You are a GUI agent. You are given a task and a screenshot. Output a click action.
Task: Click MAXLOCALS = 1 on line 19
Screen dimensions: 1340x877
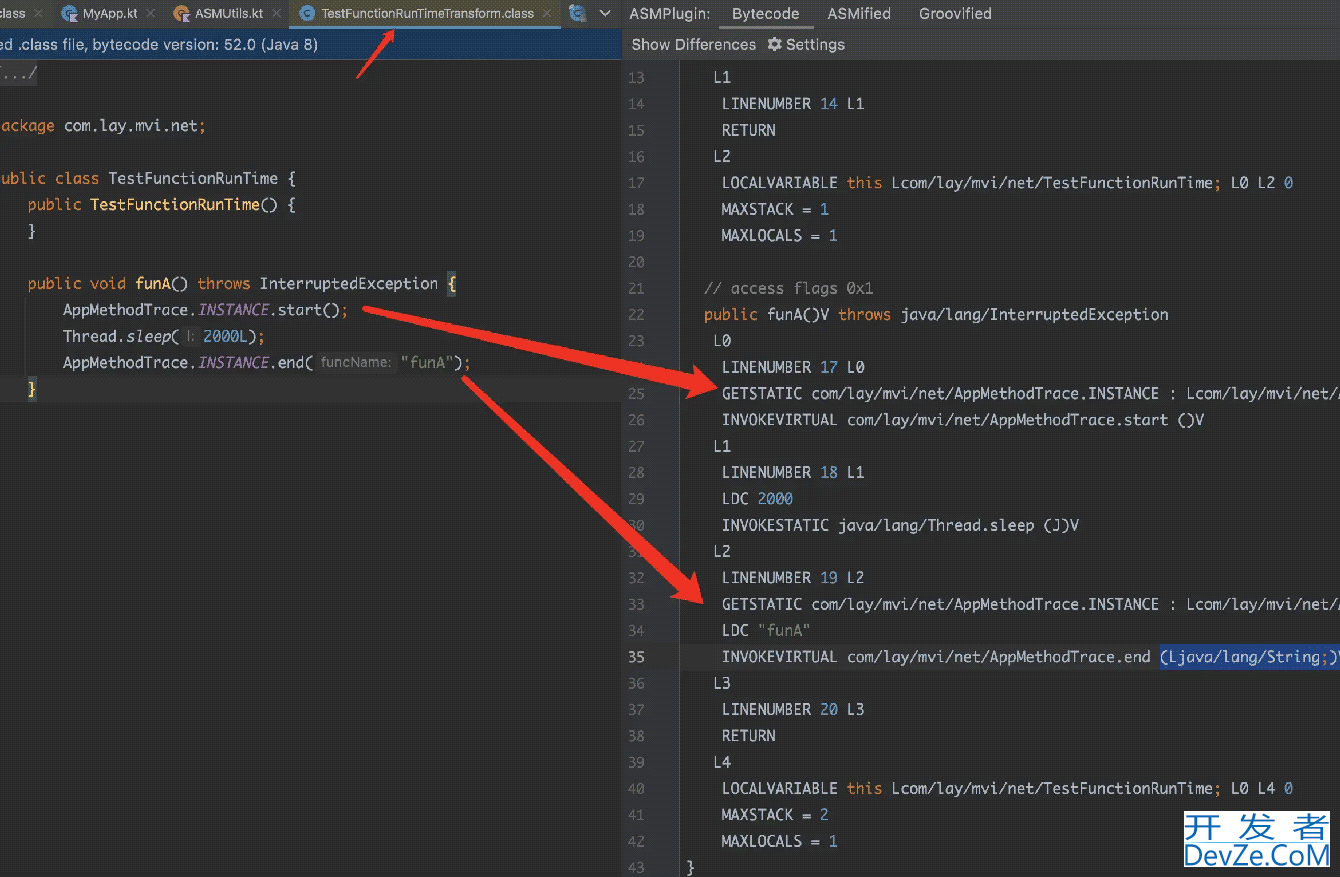(x=779, y=236)
